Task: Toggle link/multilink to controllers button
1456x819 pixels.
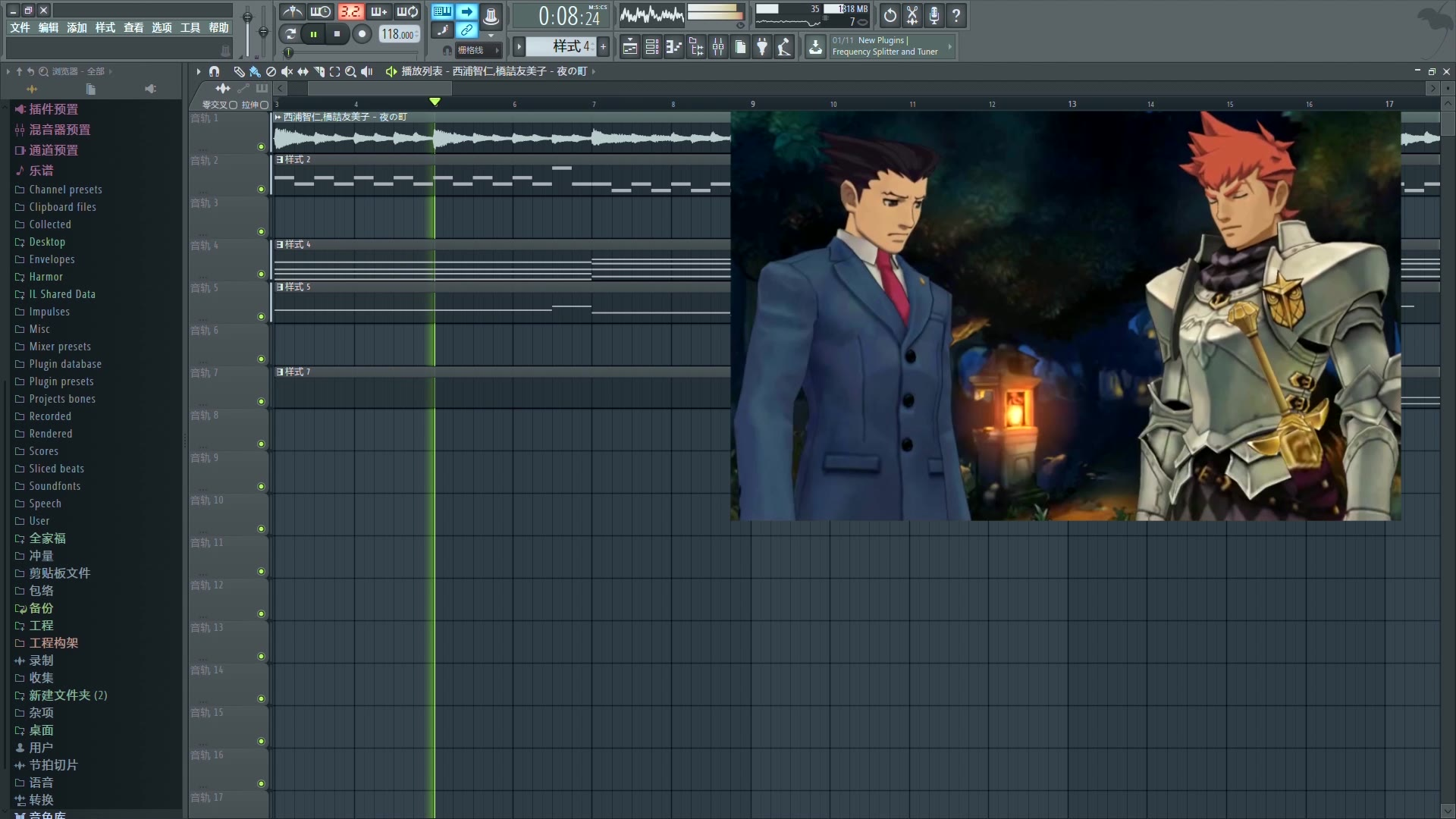Action: (x=467, y=30)
